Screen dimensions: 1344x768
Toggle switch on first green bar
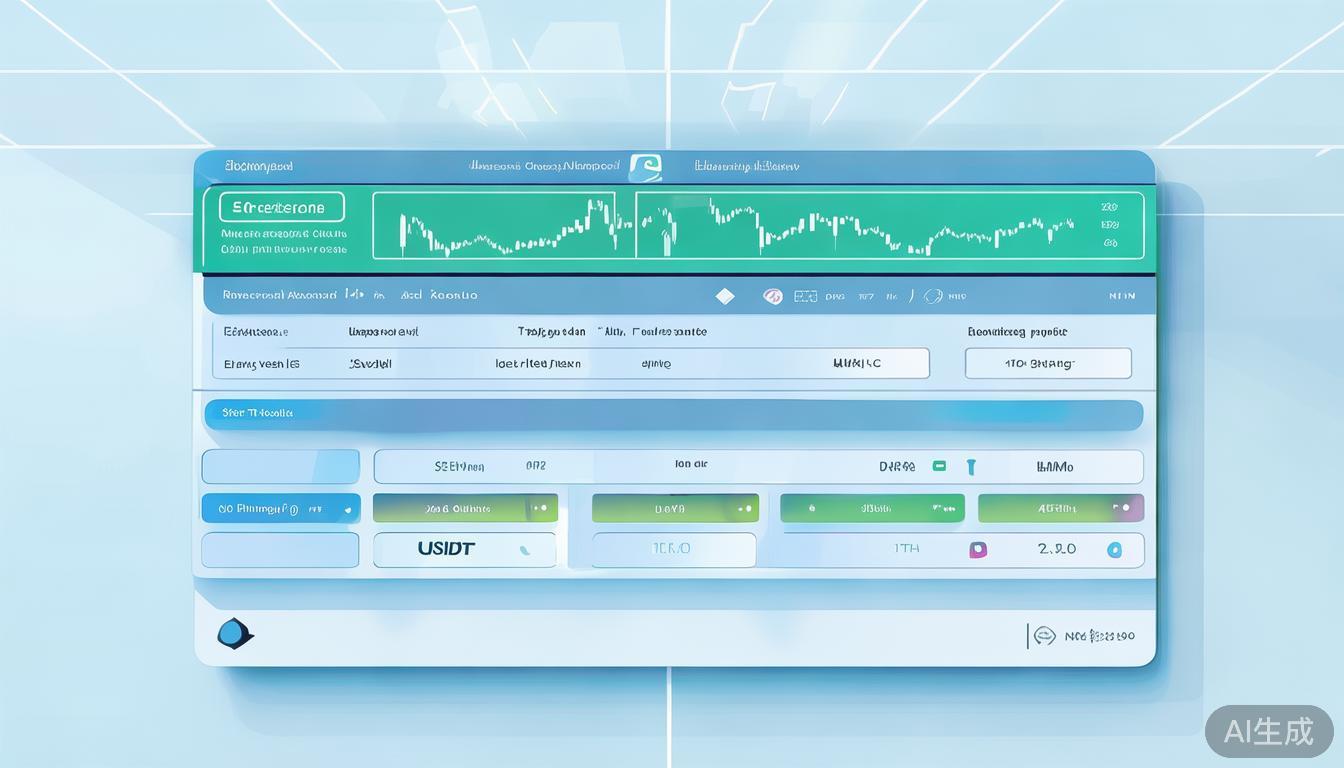click(x=542, y=508)
